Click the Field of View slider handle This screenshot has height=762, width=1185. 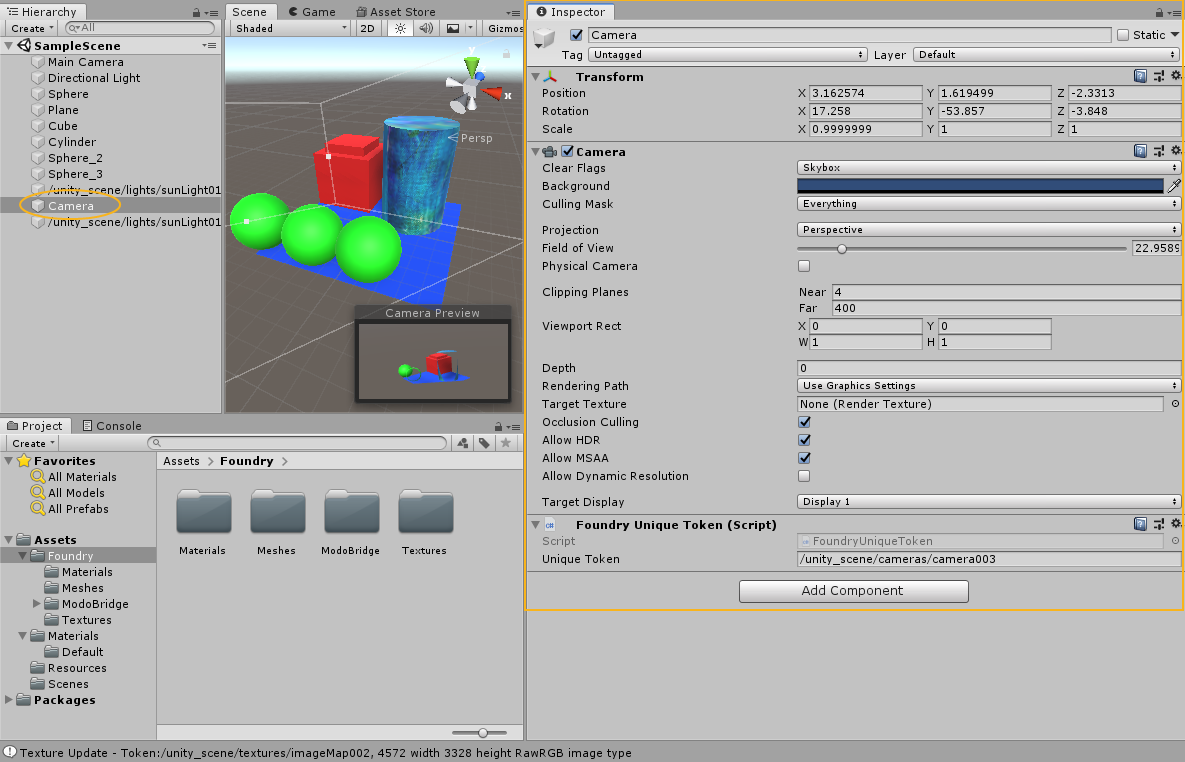(841, 248)
